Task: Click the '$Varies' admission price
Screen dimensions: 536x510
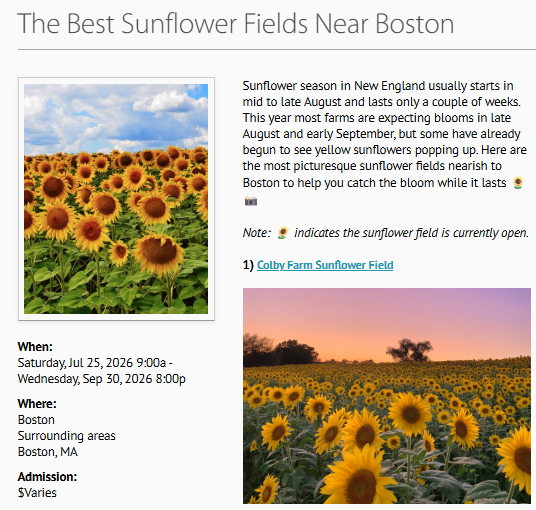Action: point(37,493)
